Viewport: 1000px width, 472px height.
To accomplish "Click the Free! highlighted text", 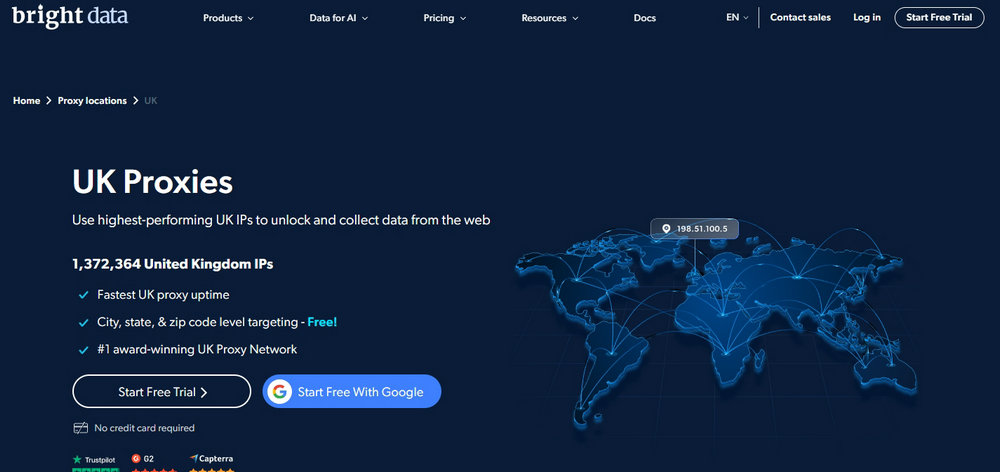I will pyautogui.click(x=322, y=322).
